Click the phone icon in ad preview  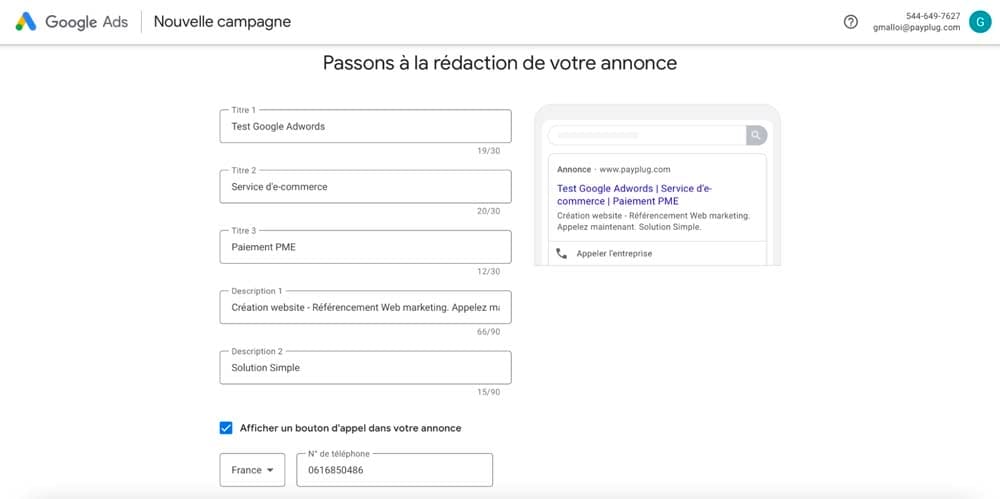click(562, 254)
